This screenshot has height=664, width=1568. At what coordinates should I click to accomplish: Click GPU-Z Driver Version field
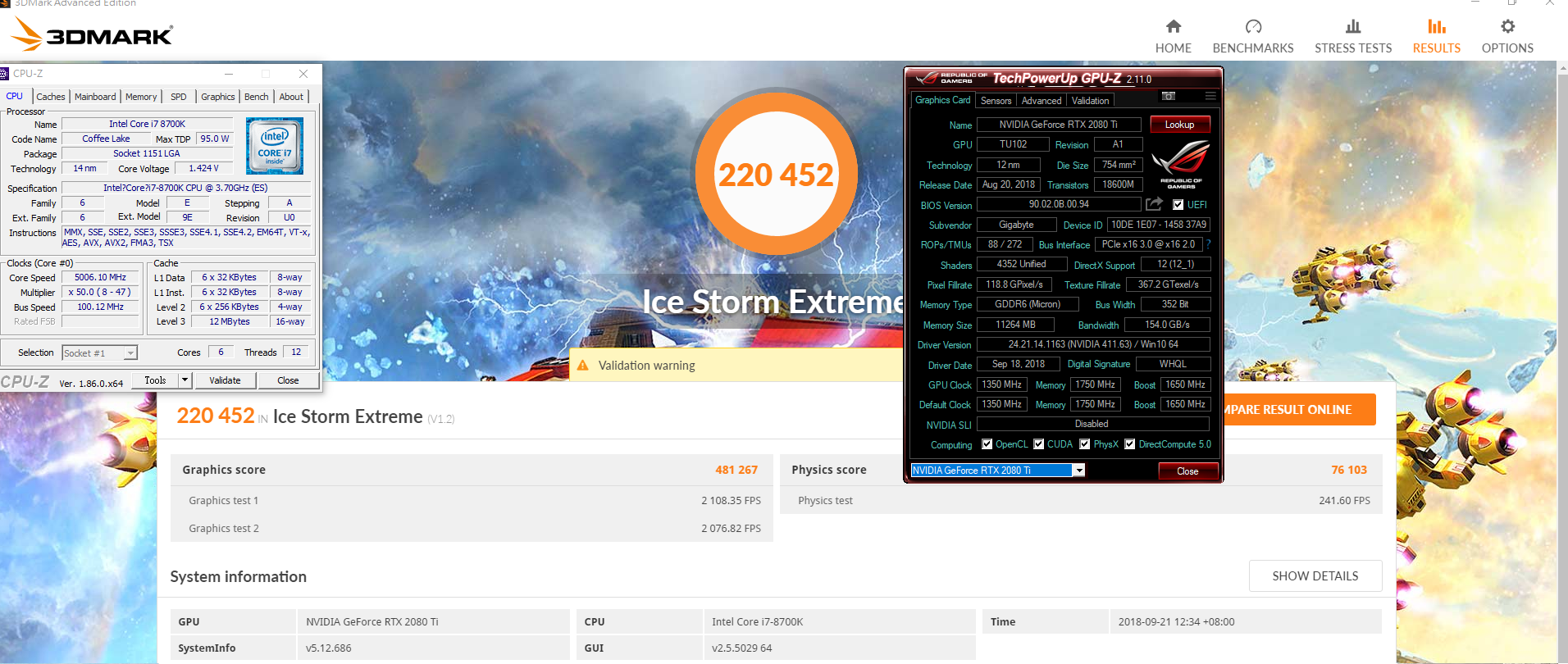pyautogui.click(x=1093, y=344)
